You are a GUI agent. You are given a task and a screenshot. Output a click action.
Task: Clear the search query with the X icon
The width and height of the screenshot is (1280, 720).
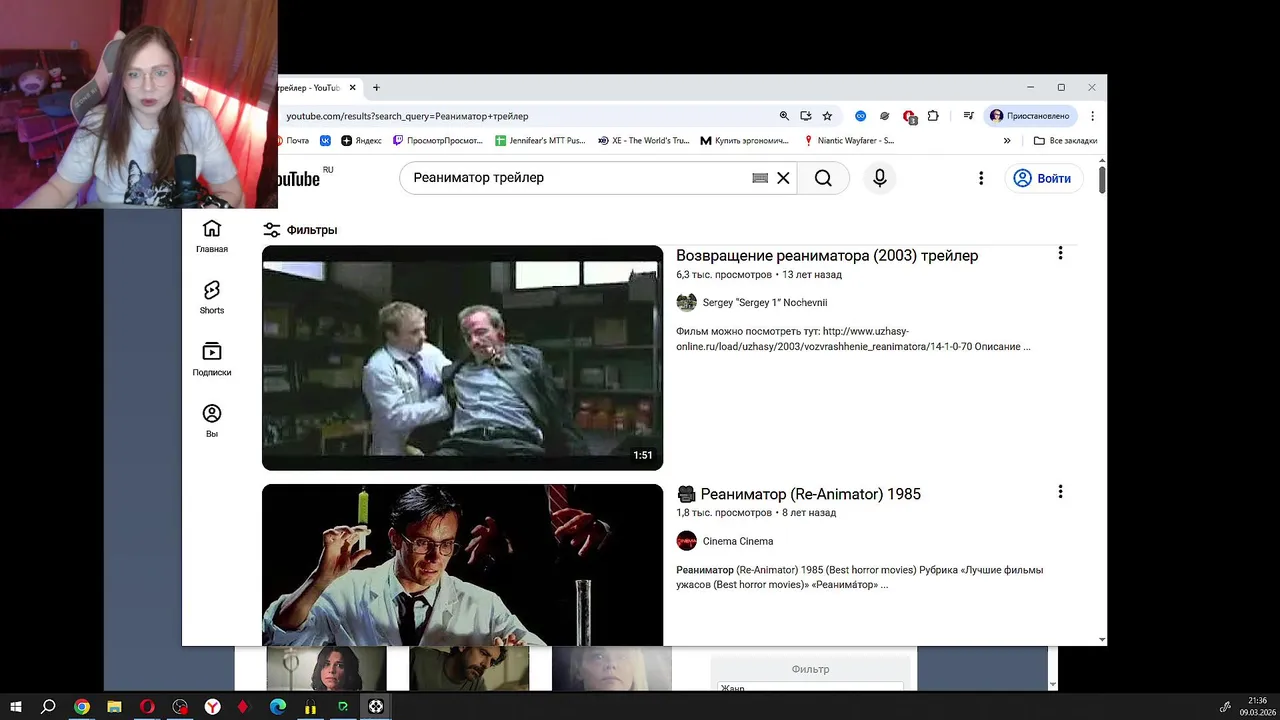tap(783, 178)
